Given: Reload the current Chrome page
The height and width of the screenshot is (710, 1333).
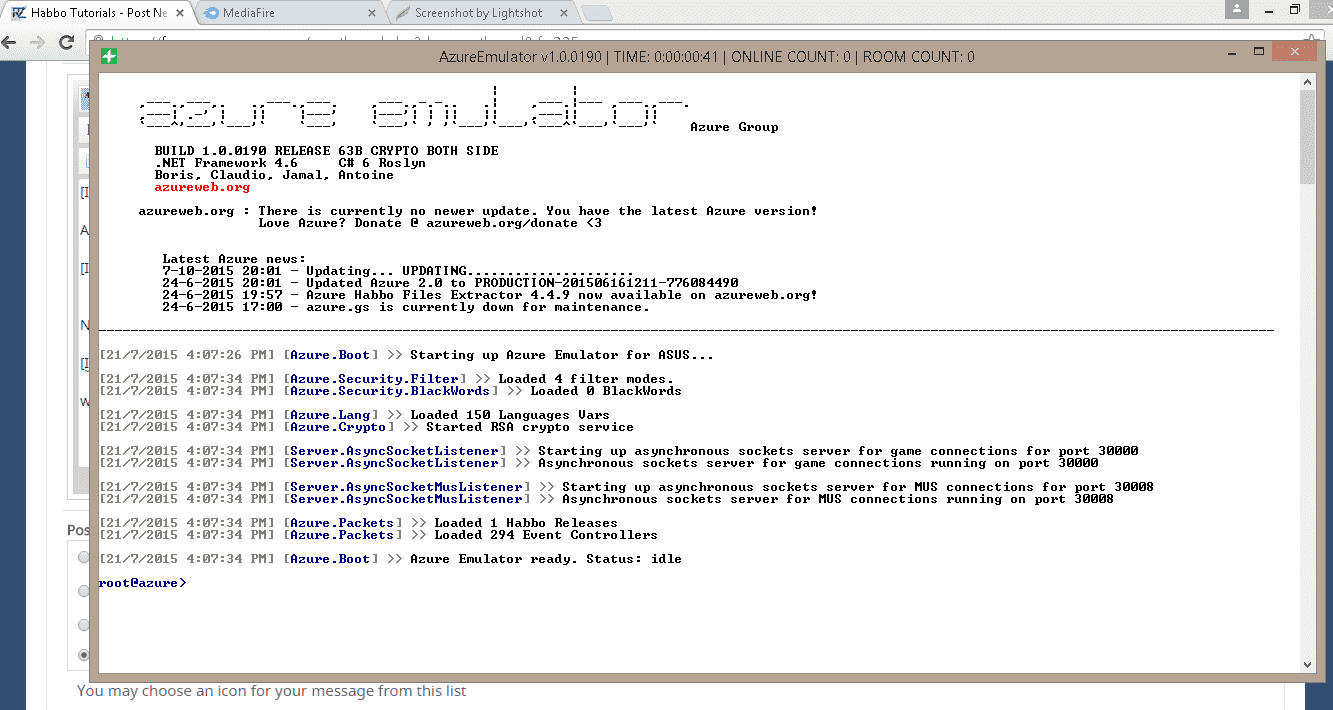Looking at the screenshot, I should click(66, 43).
